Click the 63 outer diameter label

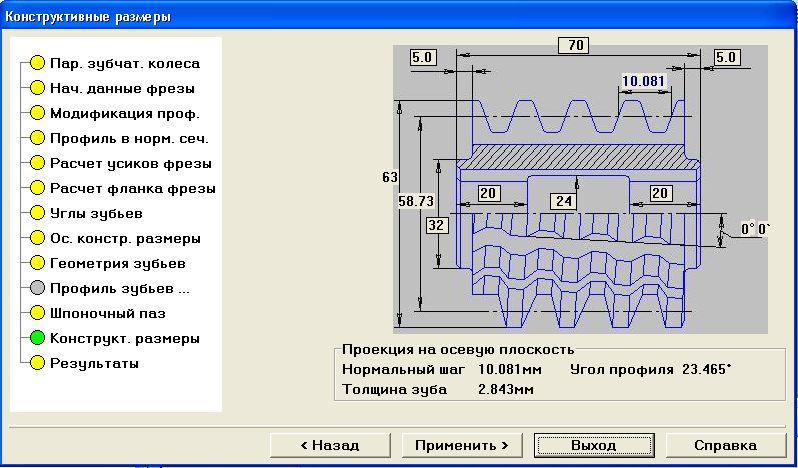390,178
